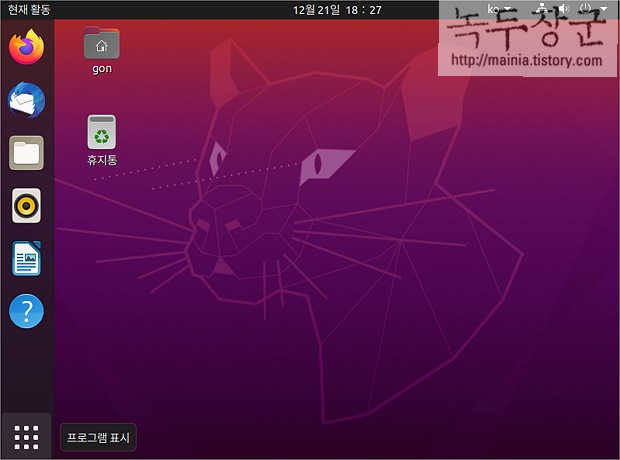This screenshot has height=460, width=620.
Task: Click the power icon in top bar
Action: point(585,9)
